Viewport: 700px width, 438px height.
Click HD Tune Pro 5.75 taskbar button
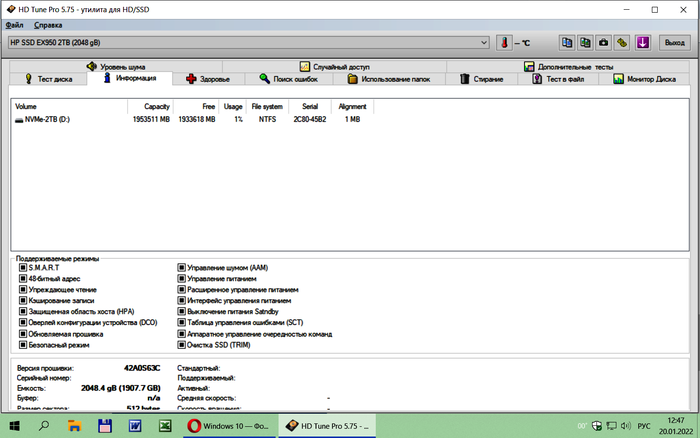tap(327, 426)
